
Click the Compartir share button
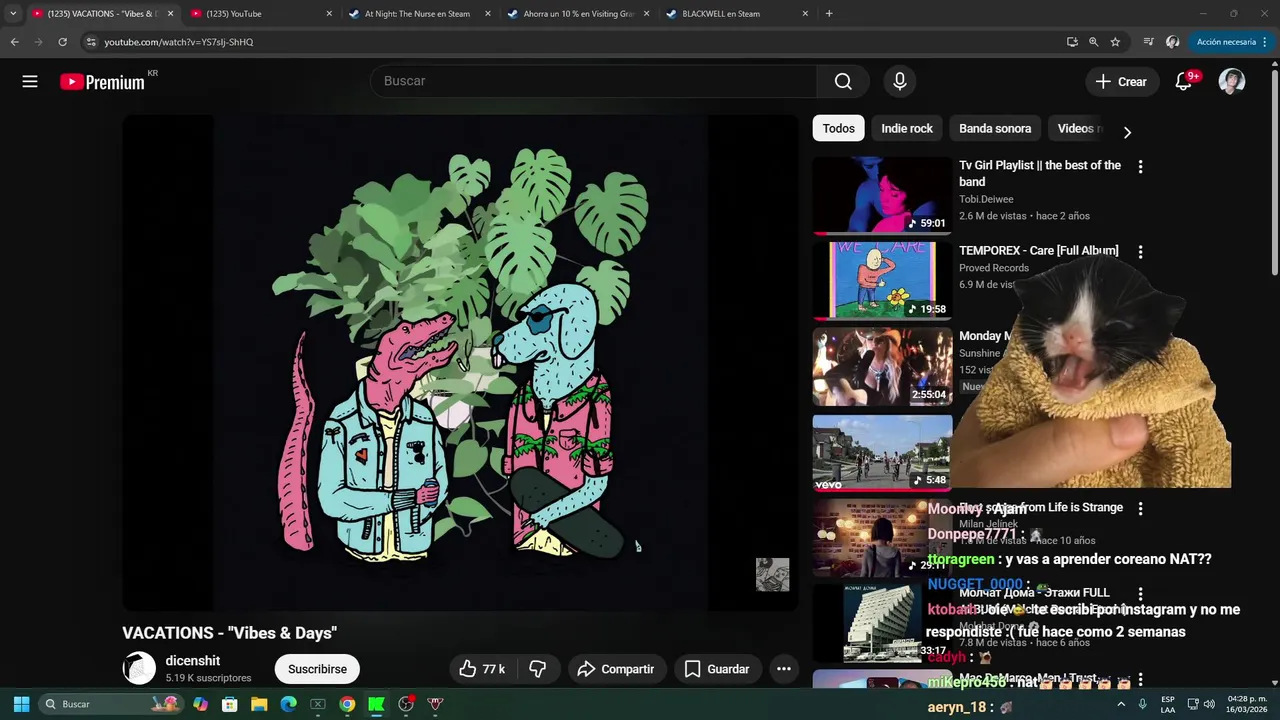615,669
